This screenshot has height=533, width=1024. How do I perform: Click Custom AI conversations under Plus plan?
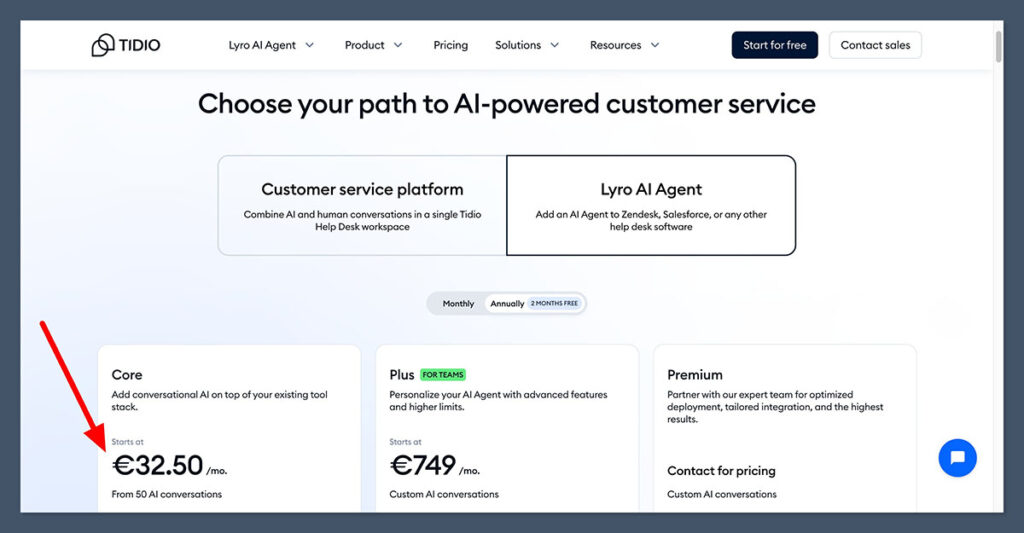pos(444,494)
